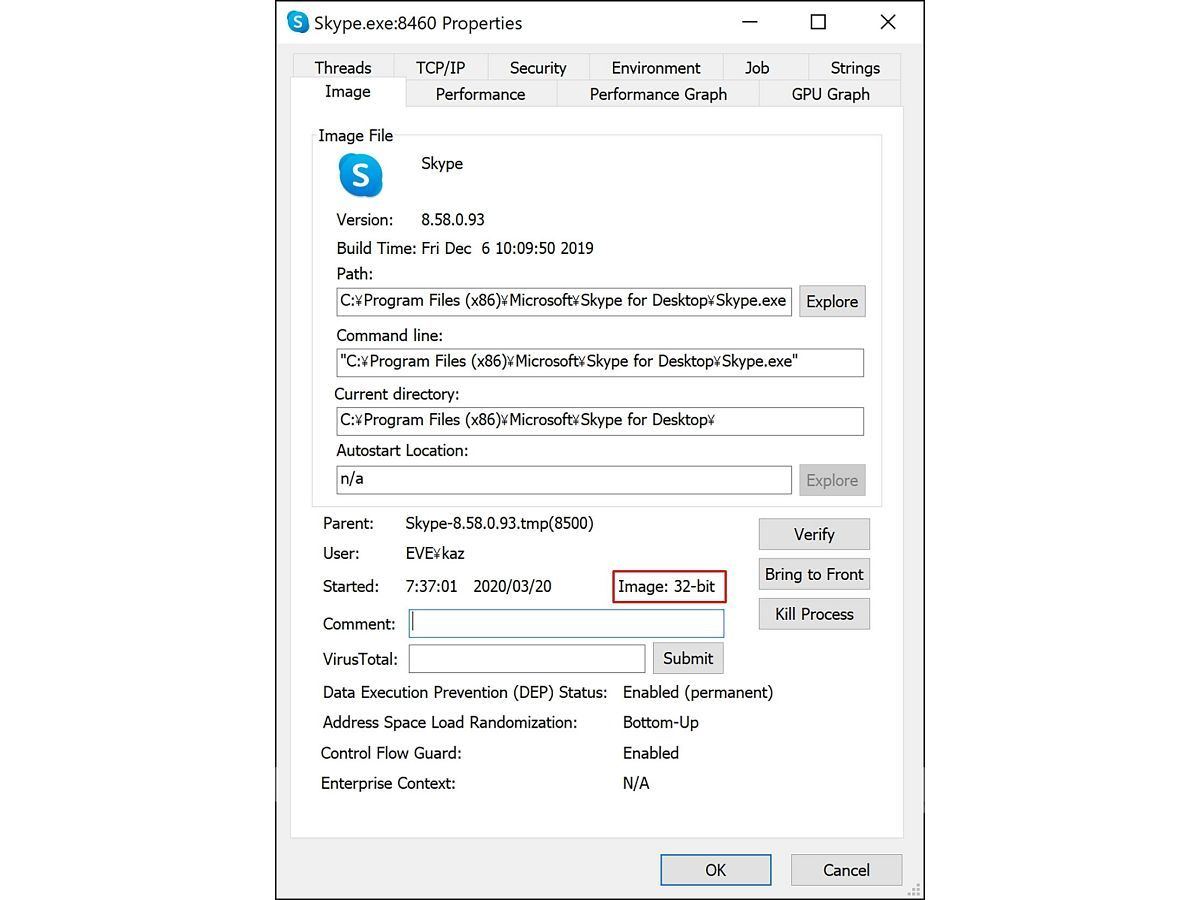Screen dimensions: 1200x900
Task: Click the 'Skype' description text
Action: click(442, 164)
